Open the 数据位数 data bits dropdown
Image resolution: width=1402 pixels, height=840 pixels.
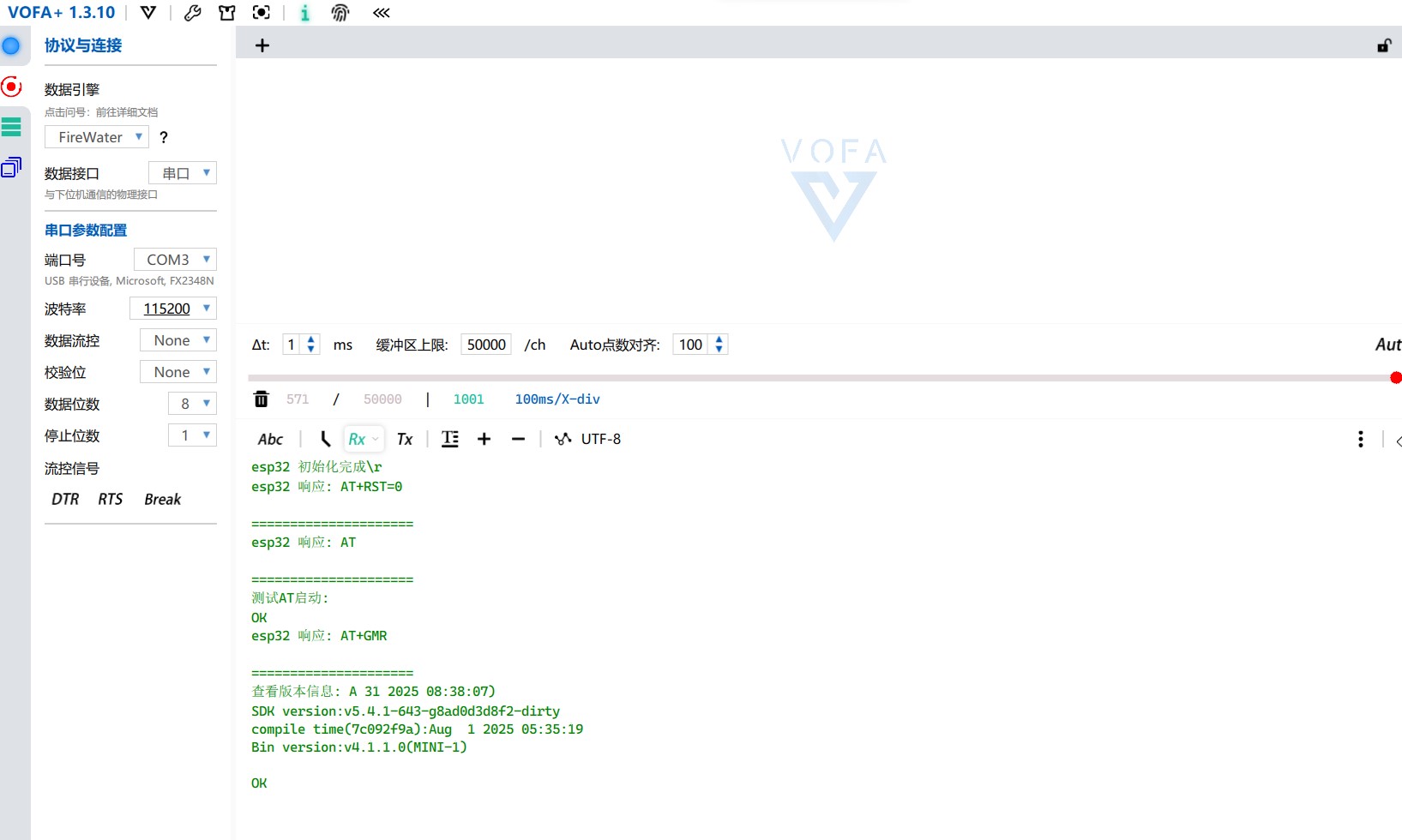coord(192,404)
